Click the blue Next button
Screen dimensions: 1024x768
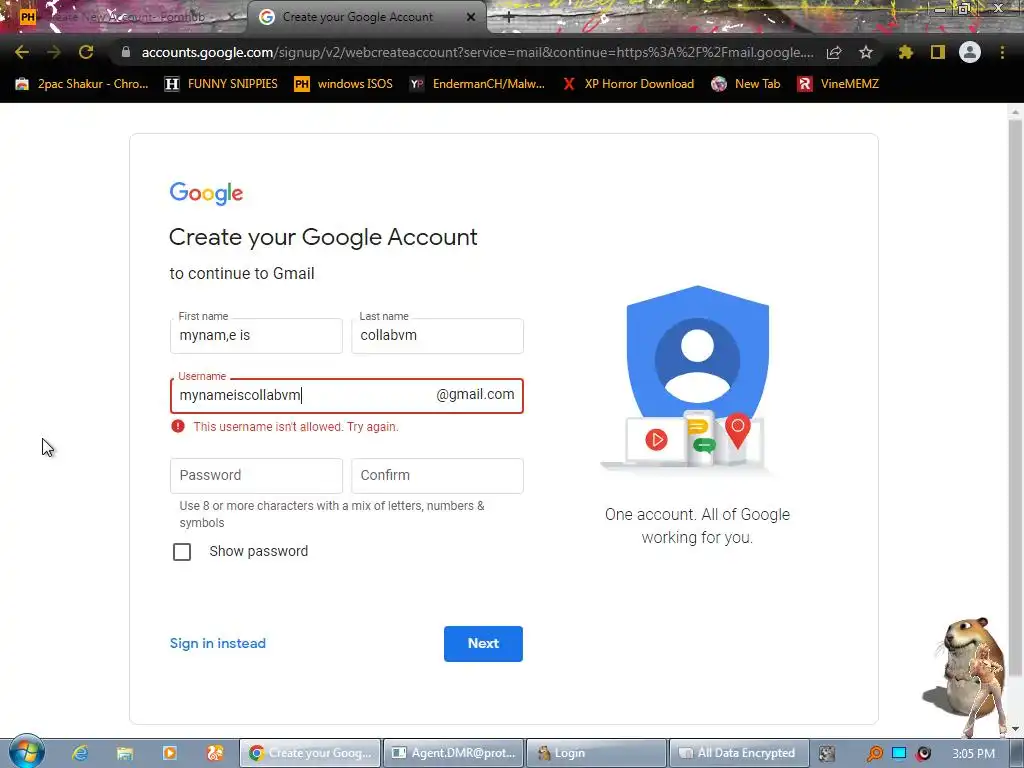[x=483, y=644]
